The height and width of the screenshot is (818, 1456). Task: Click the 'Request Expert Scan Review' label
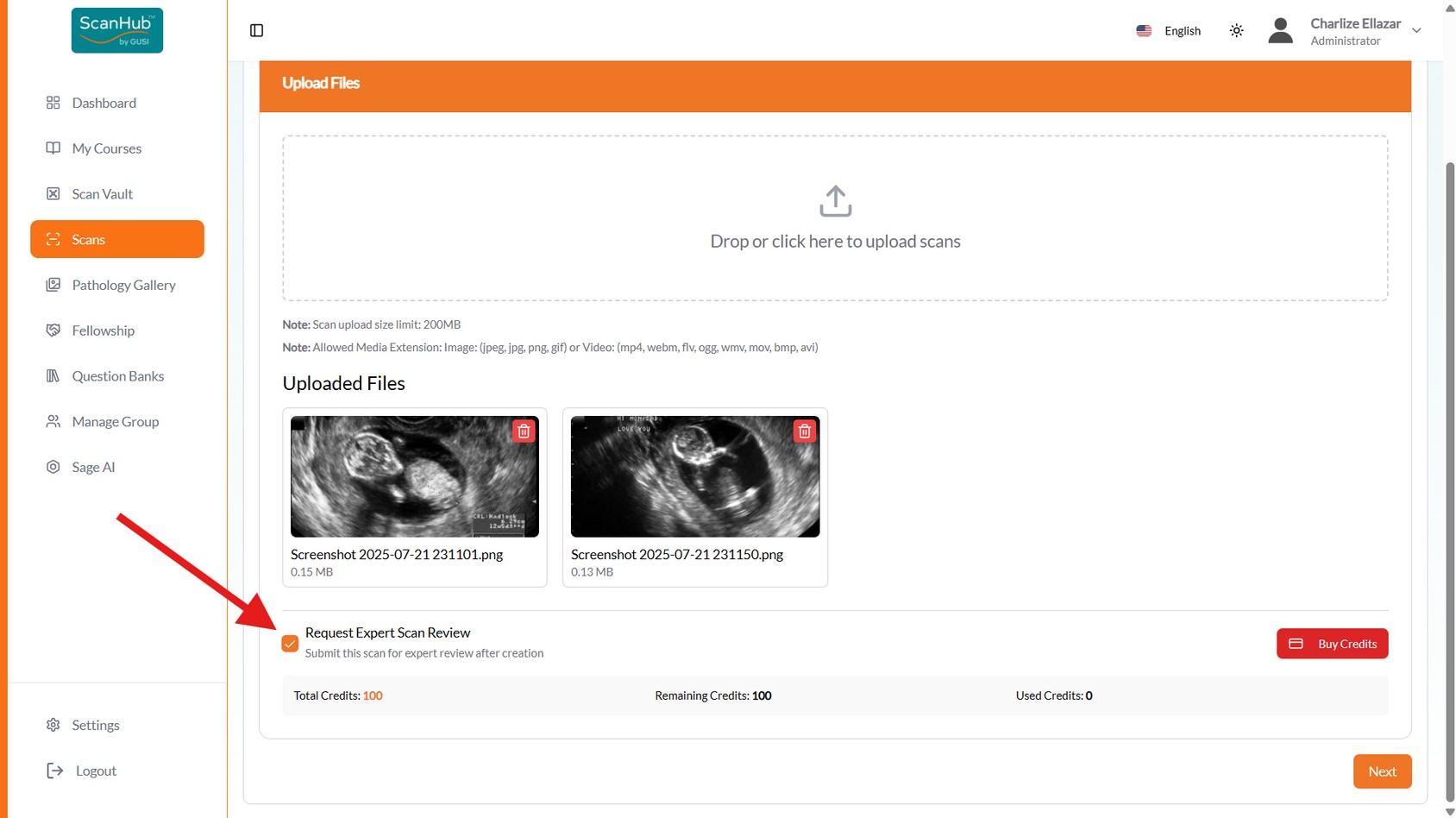[x=387, y=632]
